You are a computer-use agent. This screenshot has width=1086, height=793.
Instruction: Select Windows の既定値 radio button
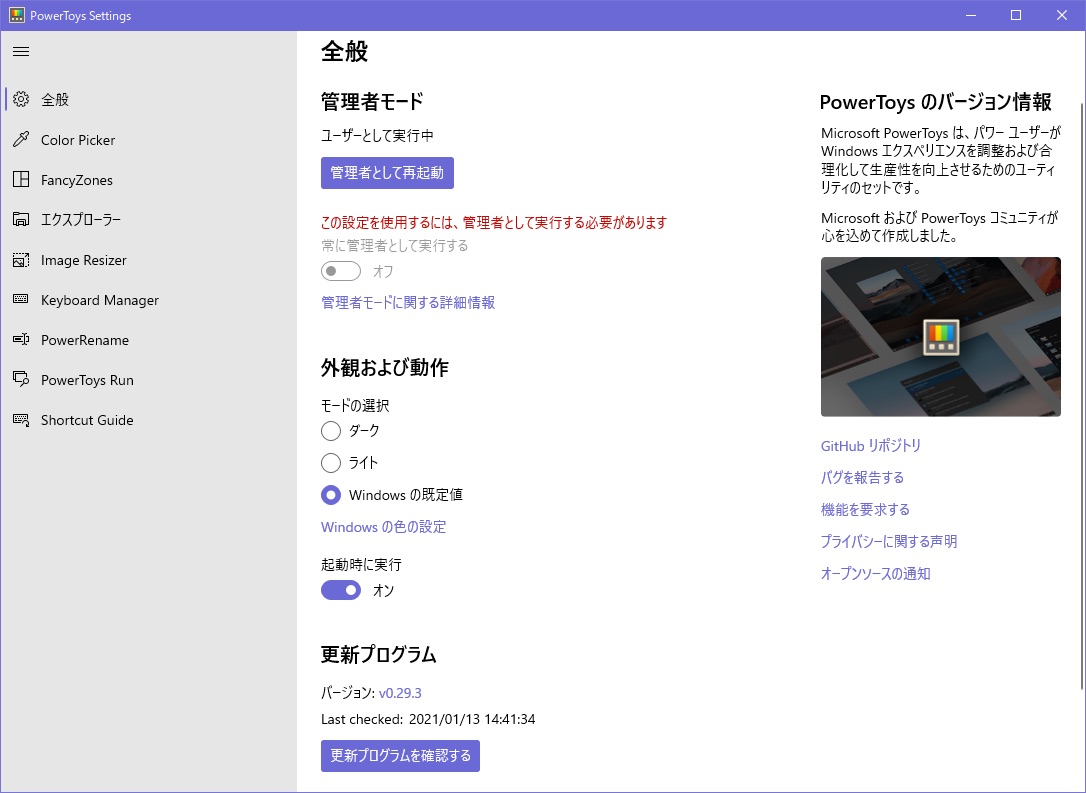[331, 494]
